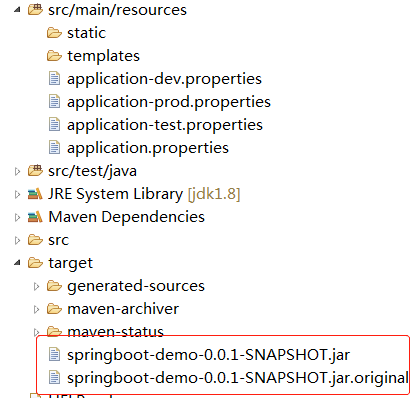Select the maven-archiver folder name

pyautogui.click(x=123, y=309)
